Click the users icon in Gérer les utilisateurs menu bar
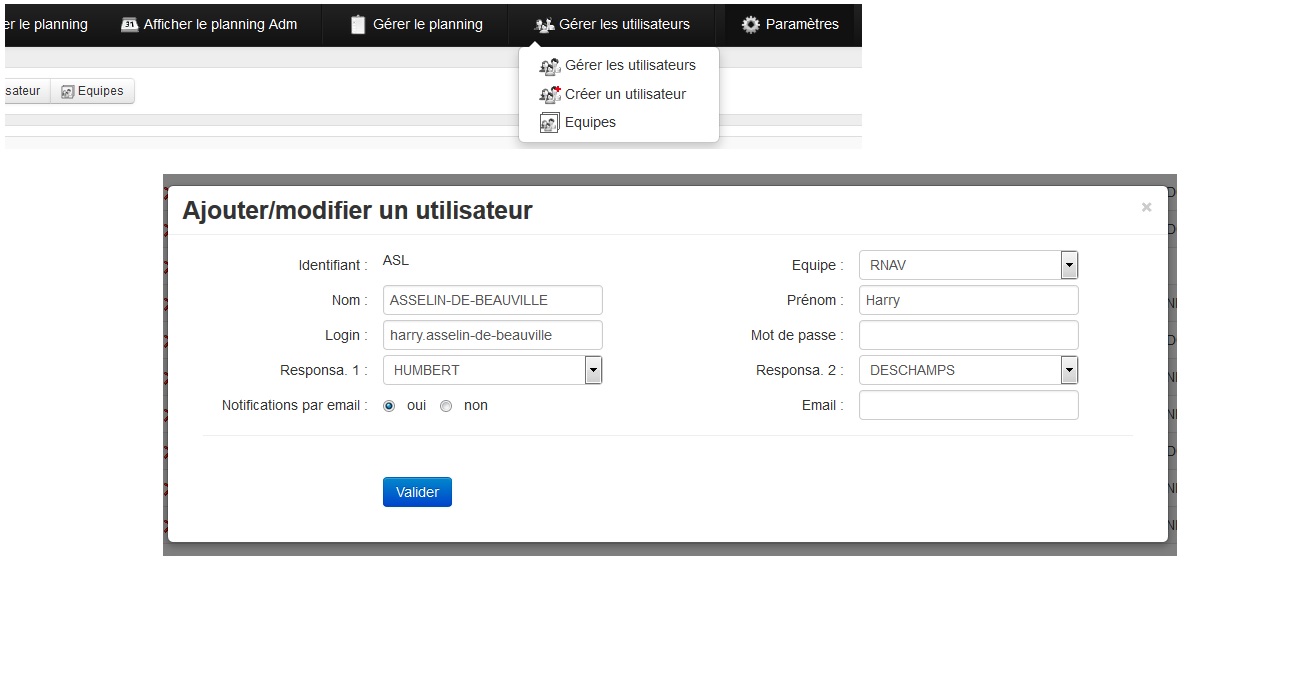This screenshot has height=684, width=1292. [x=543, y=24]
